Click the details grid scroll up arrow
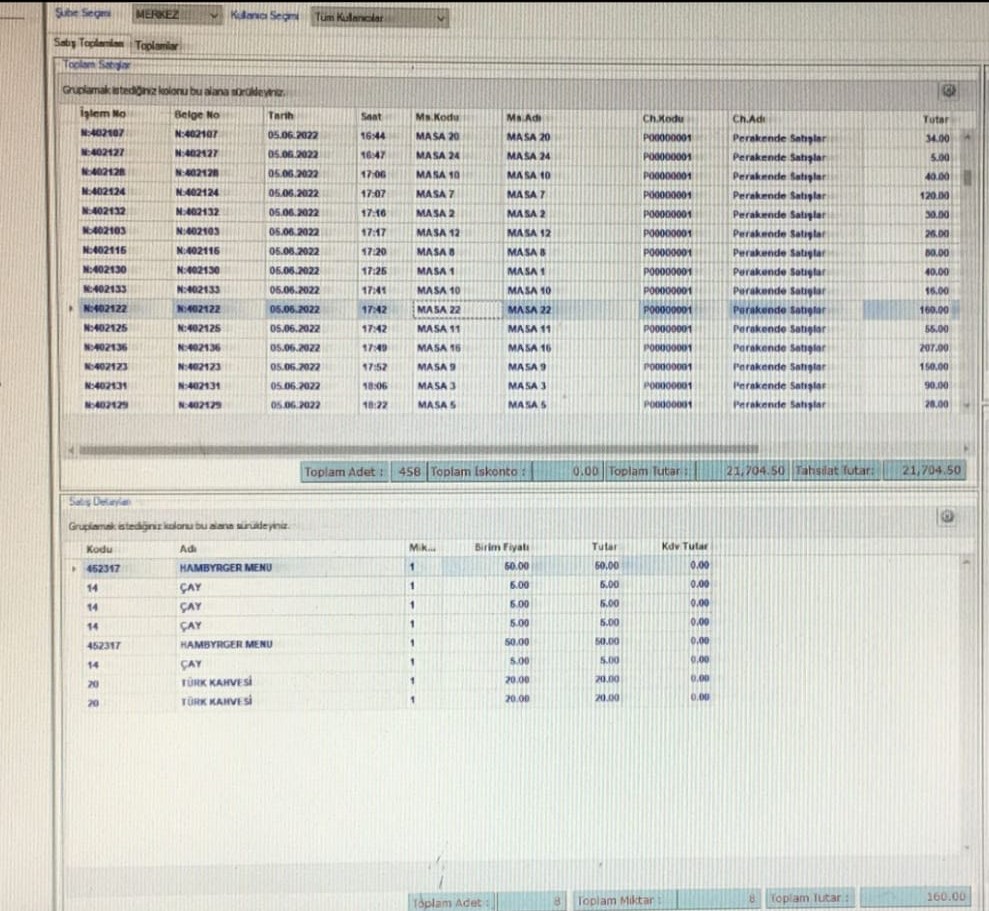Screen dimensions: 989x911 [x=966, y=562]
